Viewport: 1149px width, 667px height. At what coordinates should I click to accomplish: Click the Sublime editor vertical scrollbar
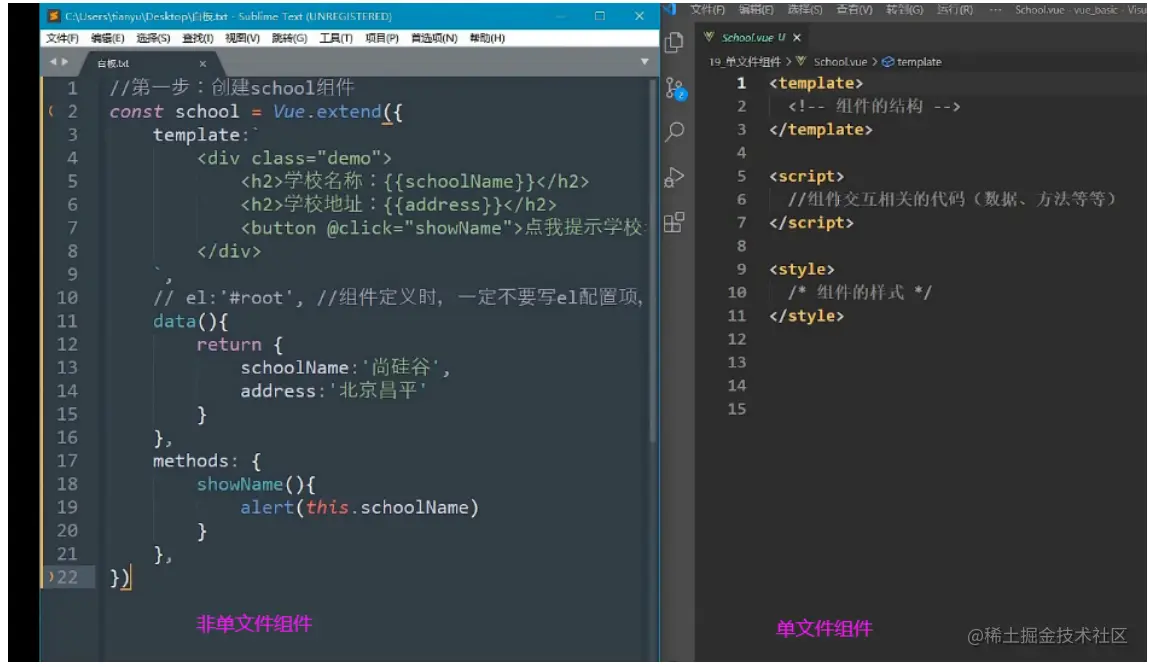652,260
